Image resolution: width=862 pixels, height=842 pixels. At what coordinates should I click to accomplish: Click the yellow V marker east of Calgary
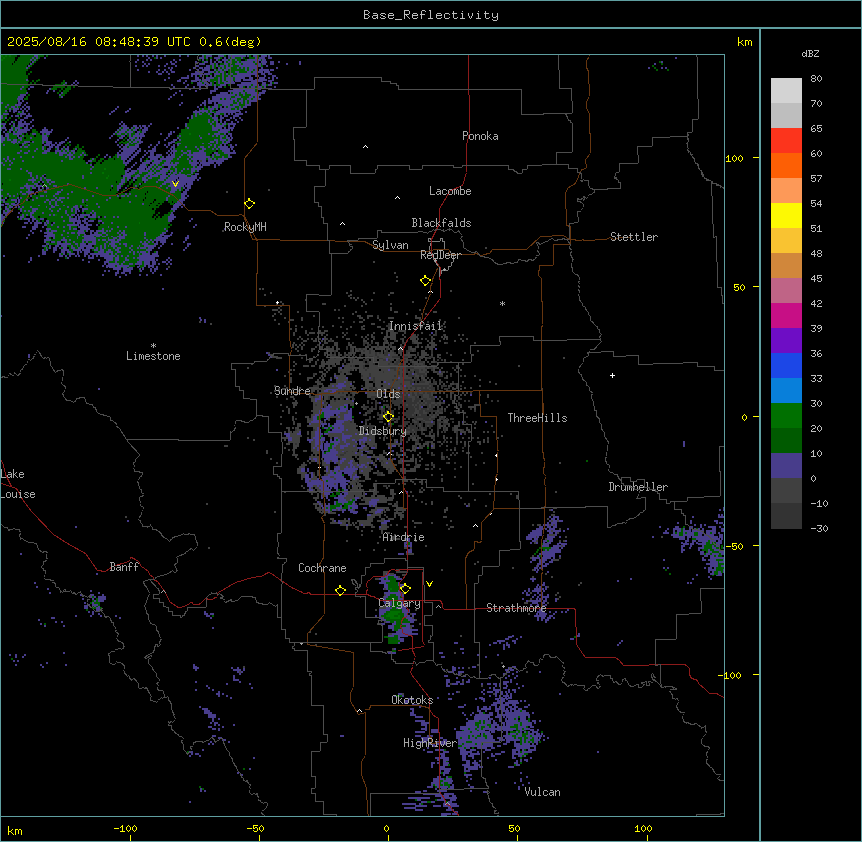tap(429, 584)
